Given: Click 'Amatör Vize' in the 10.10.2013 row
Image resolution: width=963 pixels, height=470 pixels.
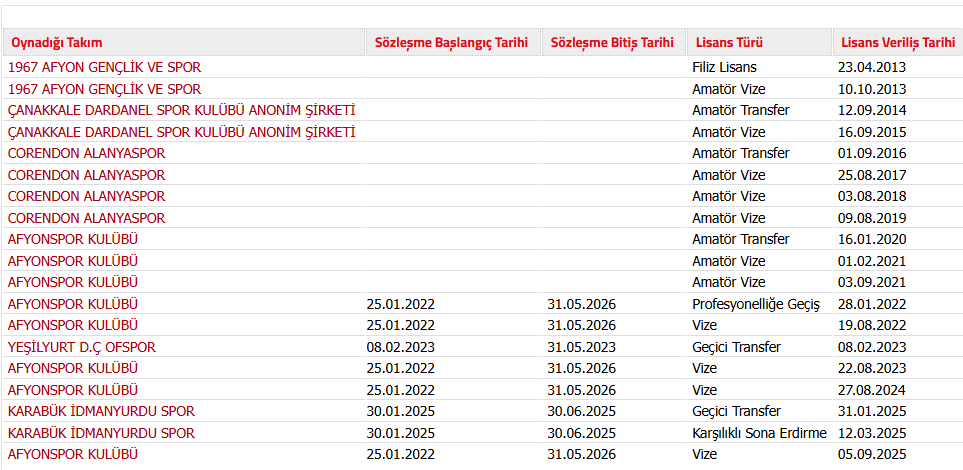Looking at the screenshot, I should [x=729, y=89].
